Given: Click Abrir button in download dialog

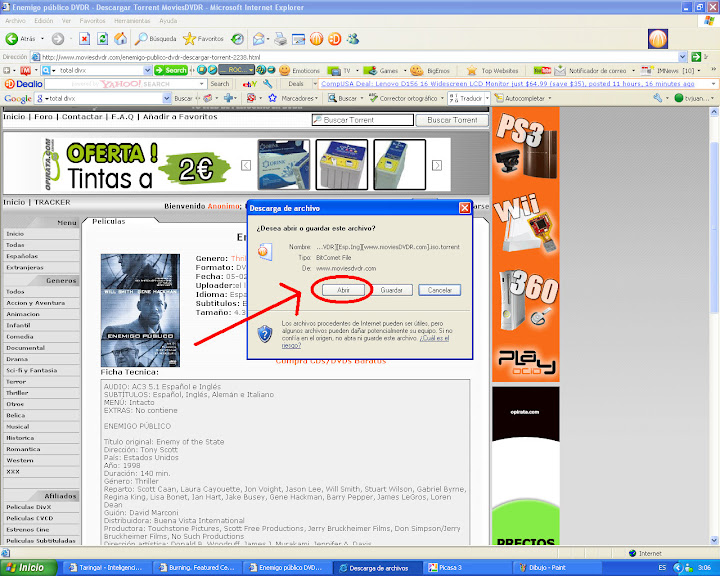Looking at the screenshot, I should pos(343,290).
